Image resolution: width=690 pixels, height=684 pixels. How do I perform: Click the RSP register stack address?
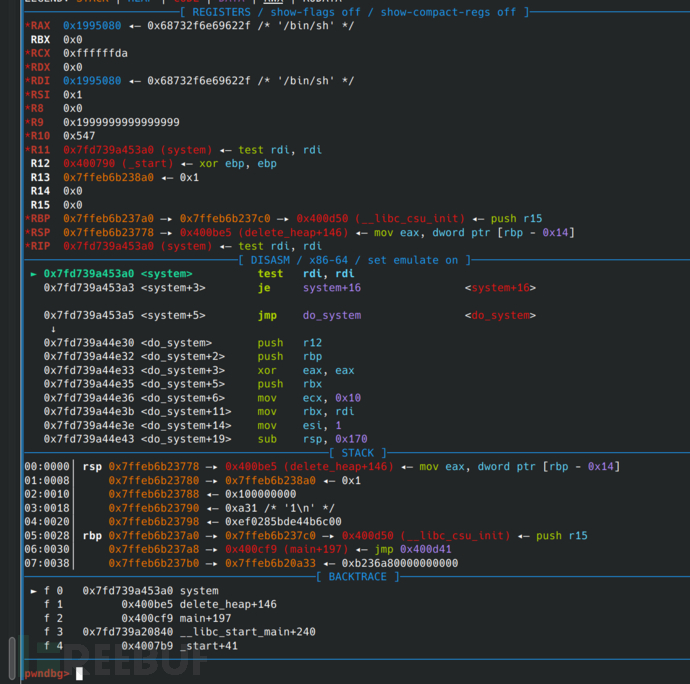[x=108, y=232]
